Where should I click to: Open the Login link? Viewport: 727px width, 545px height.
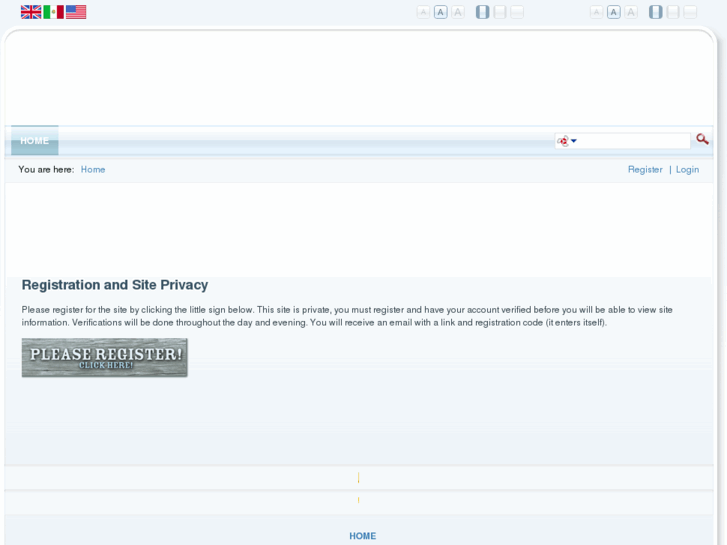(x=687, y=170)
